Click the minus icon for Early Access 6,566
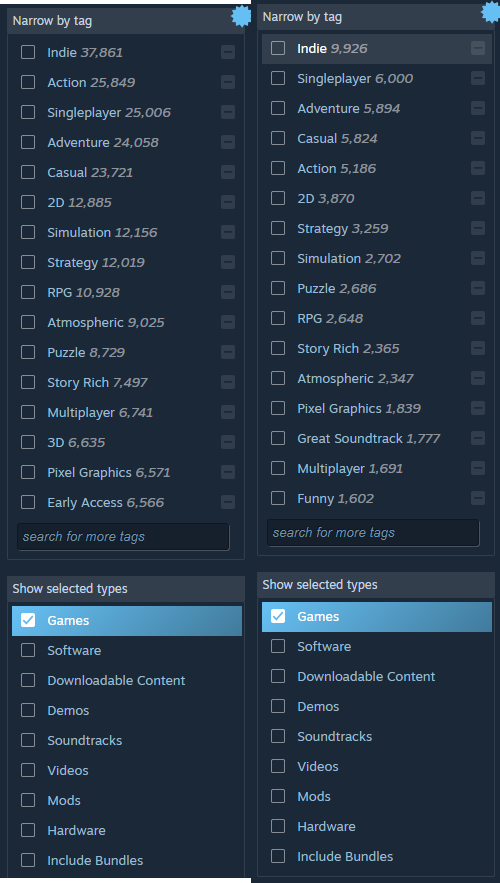 228,502
